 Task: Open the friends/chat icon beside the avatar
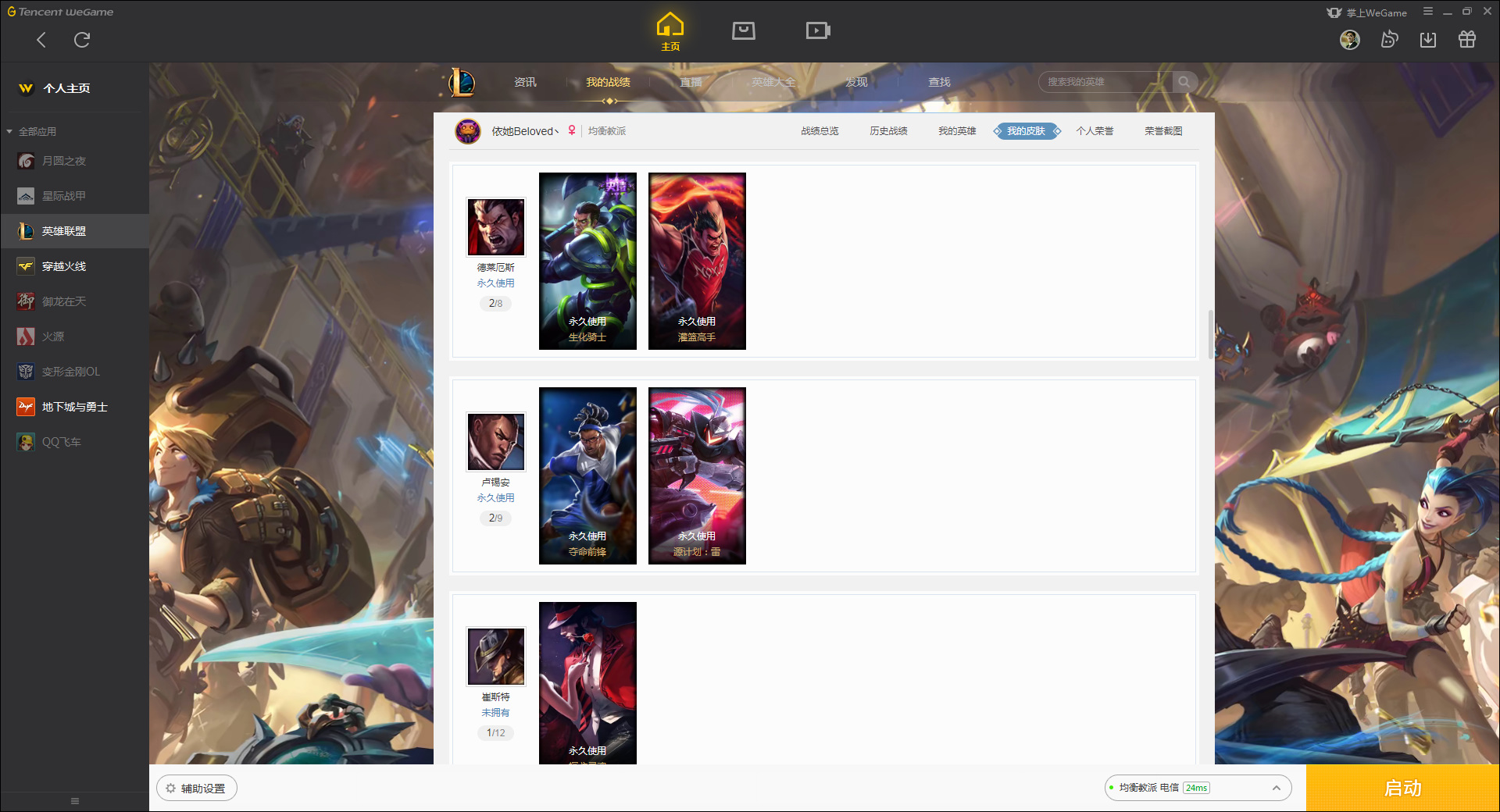click(x=1389, y=40)
